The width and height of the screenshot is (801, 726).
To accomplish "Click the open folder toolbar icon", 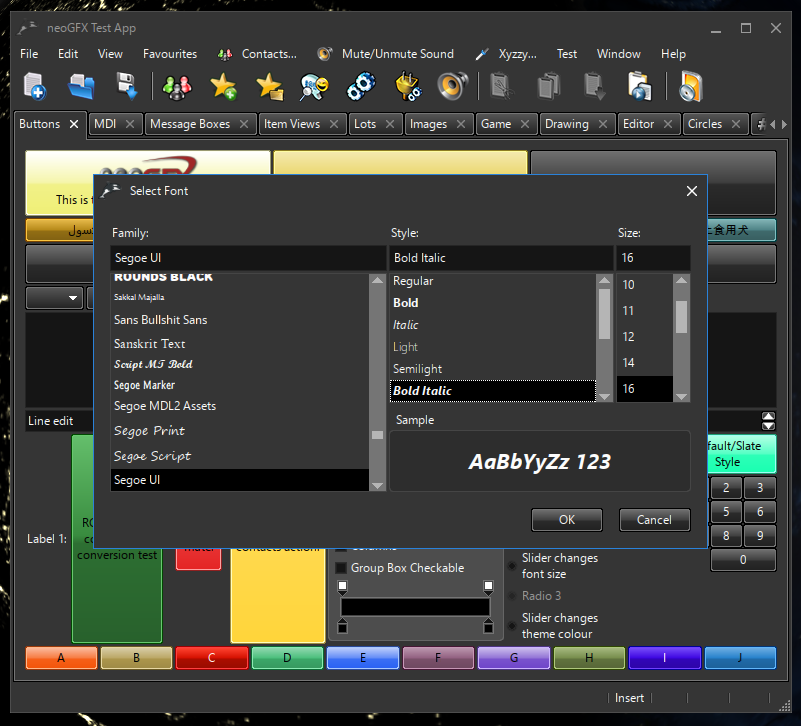I will (81, 87).
